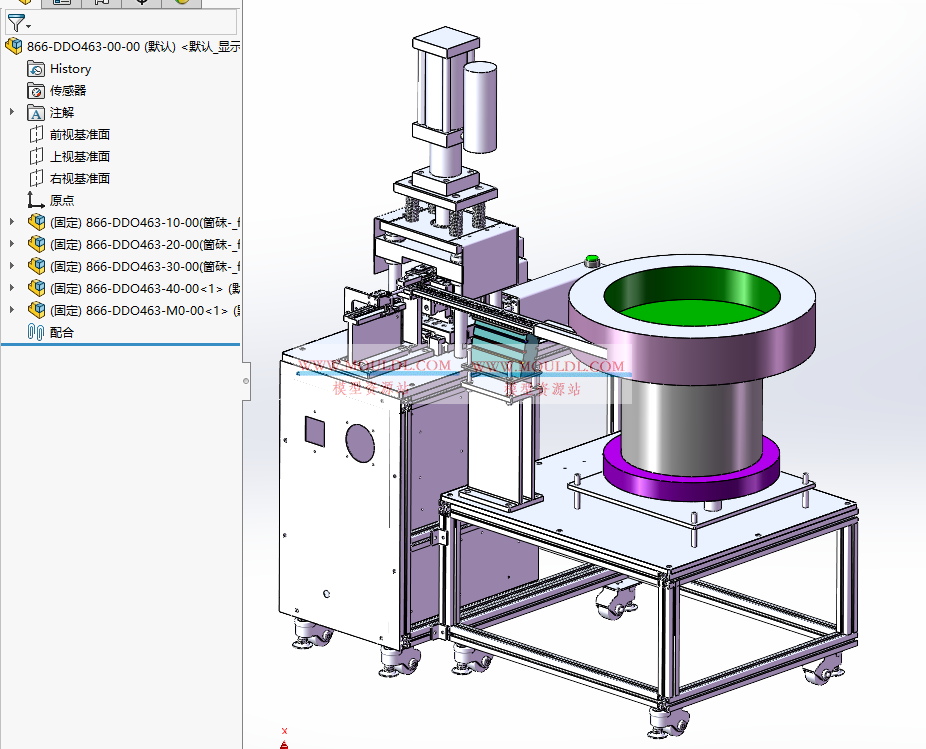Open the DisplayManager colored-sphere tab icon
The height and width of the screenshot is (749, 926).
click(x=181, y=3)
